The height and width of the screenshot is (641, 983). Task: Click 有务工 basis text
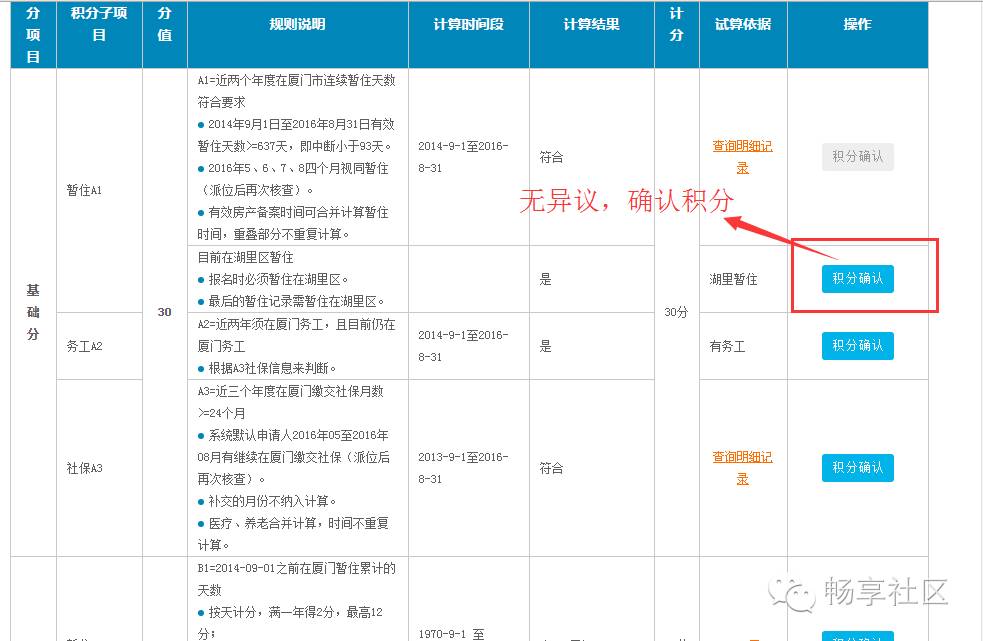coord(727,346)
